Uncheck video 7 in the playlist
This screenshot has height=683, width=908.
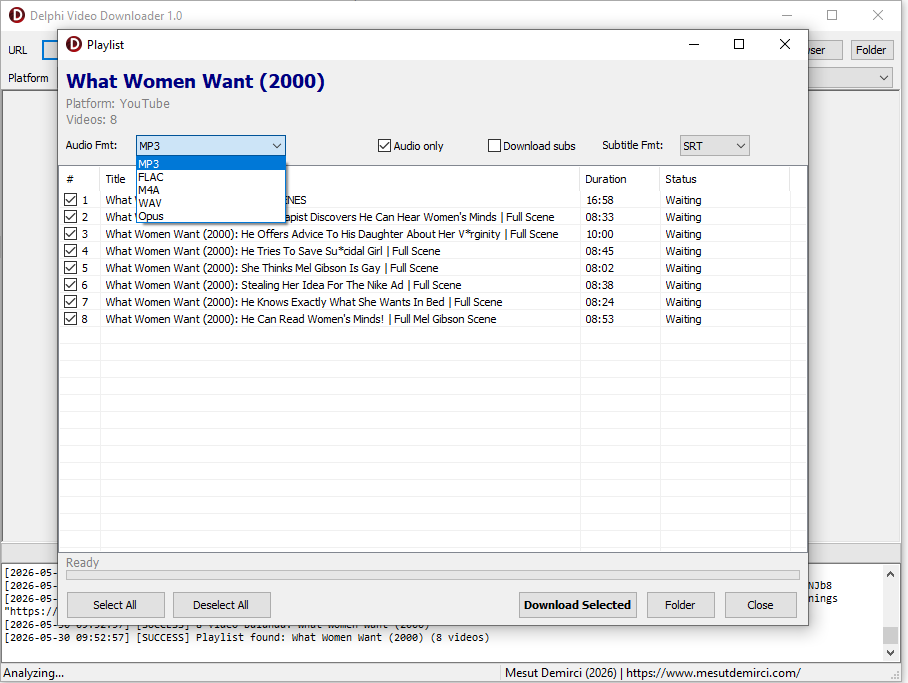tap(71, 302)
